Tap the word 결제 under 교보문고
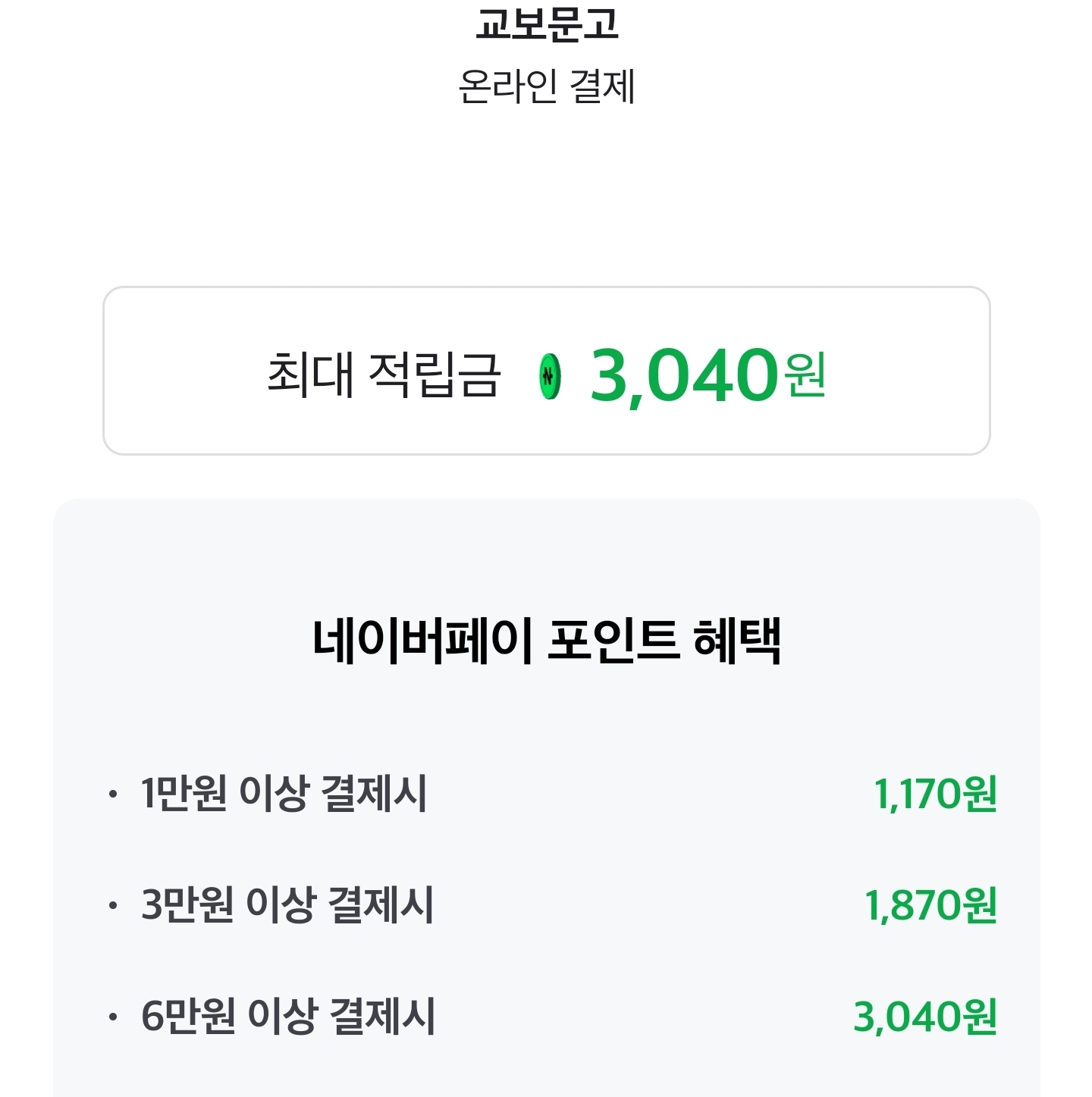Image resolution: width=1092 pixels, height=1097 pixels. pos(602,86)
